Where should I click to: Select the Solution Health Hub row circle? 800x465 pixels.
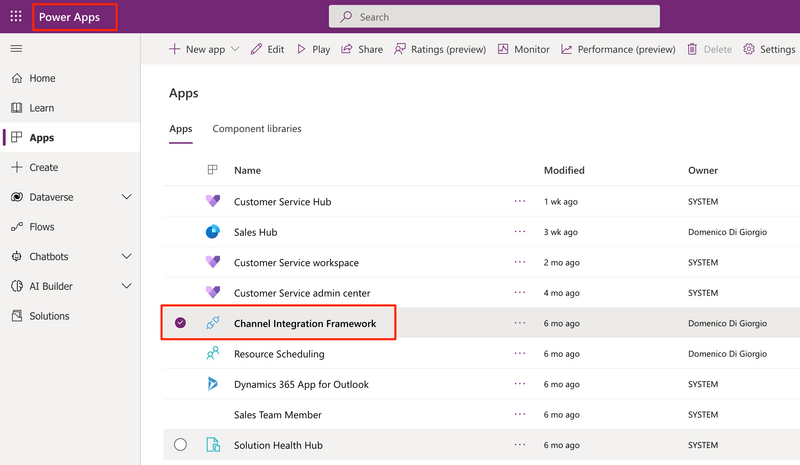[x=180, y=445]
